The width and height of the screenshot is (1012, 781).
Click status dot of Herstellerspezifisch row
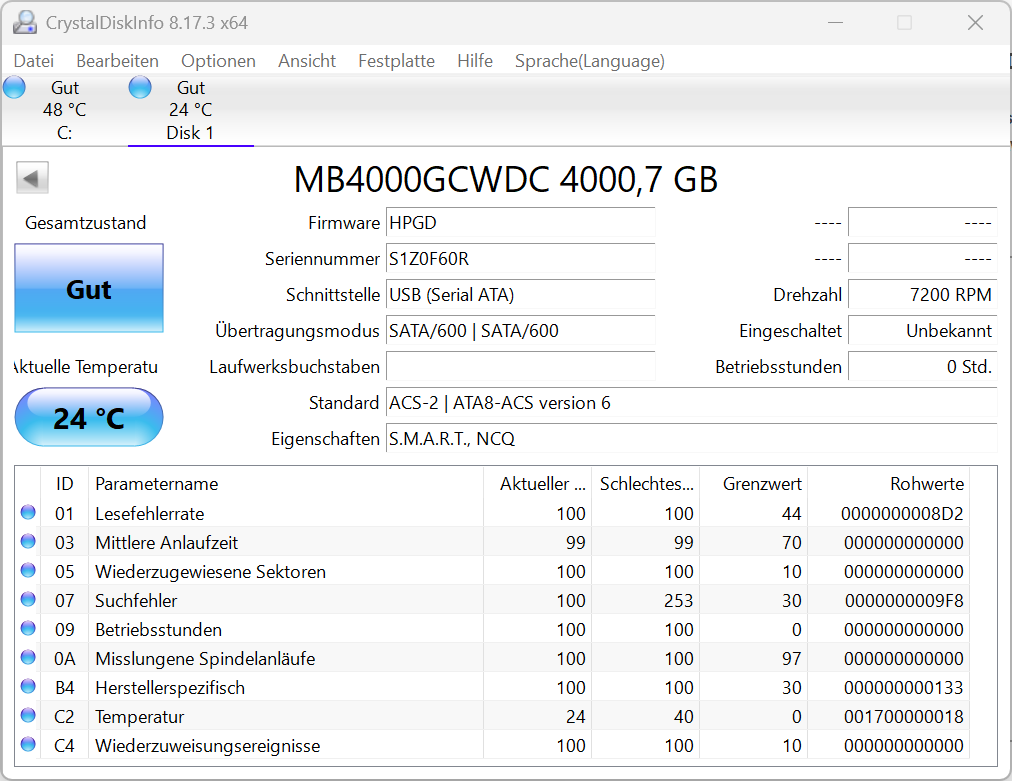28,687
